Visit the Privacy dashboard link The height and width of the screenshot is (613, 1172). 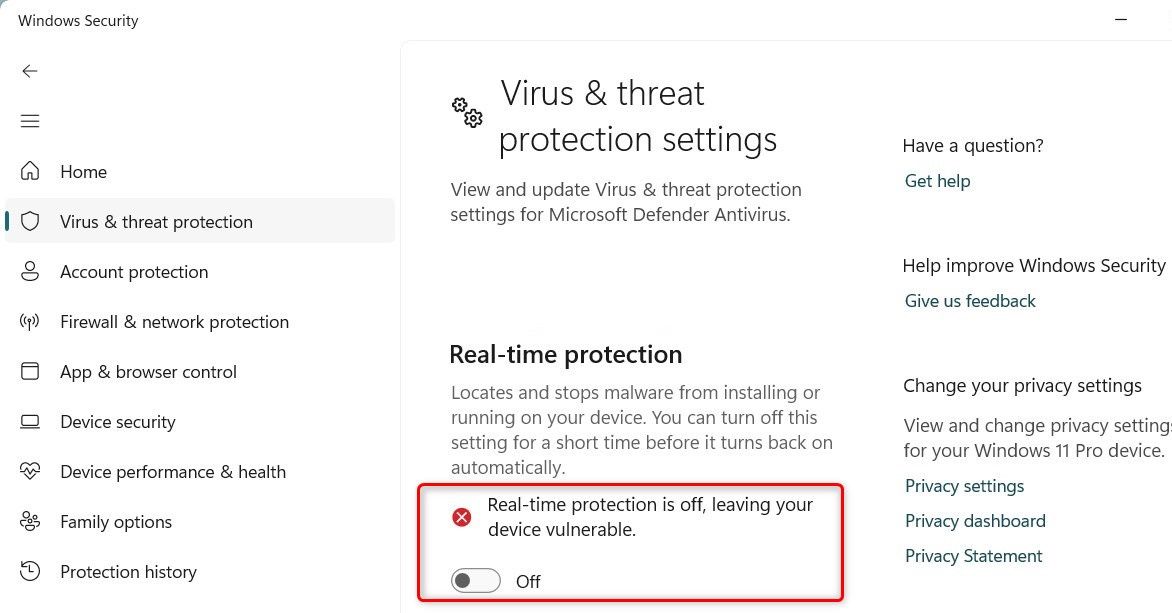tap(975, 521)
